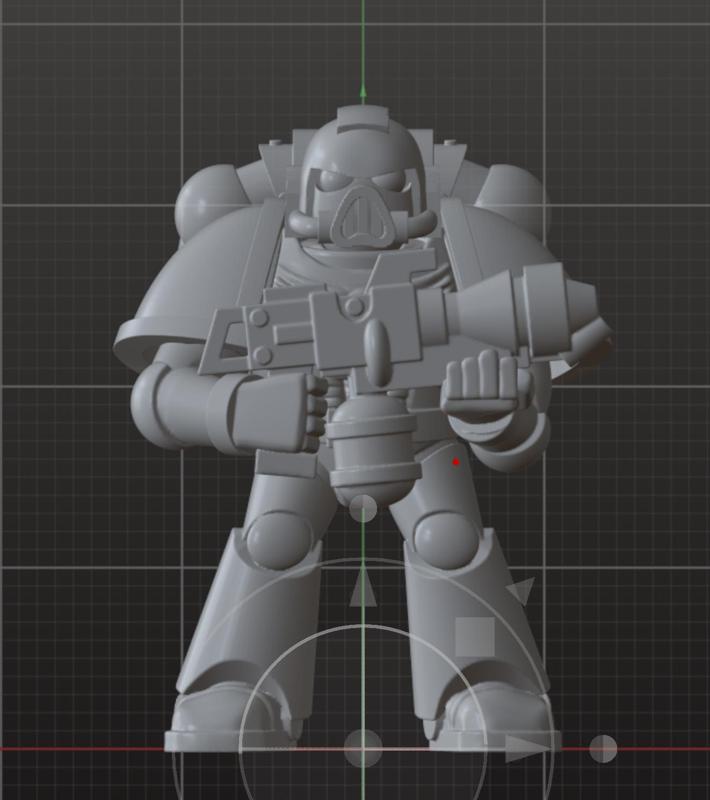Click the gizmo's right-pointing move arrow
Screen dimensions: 710x800
527,748
